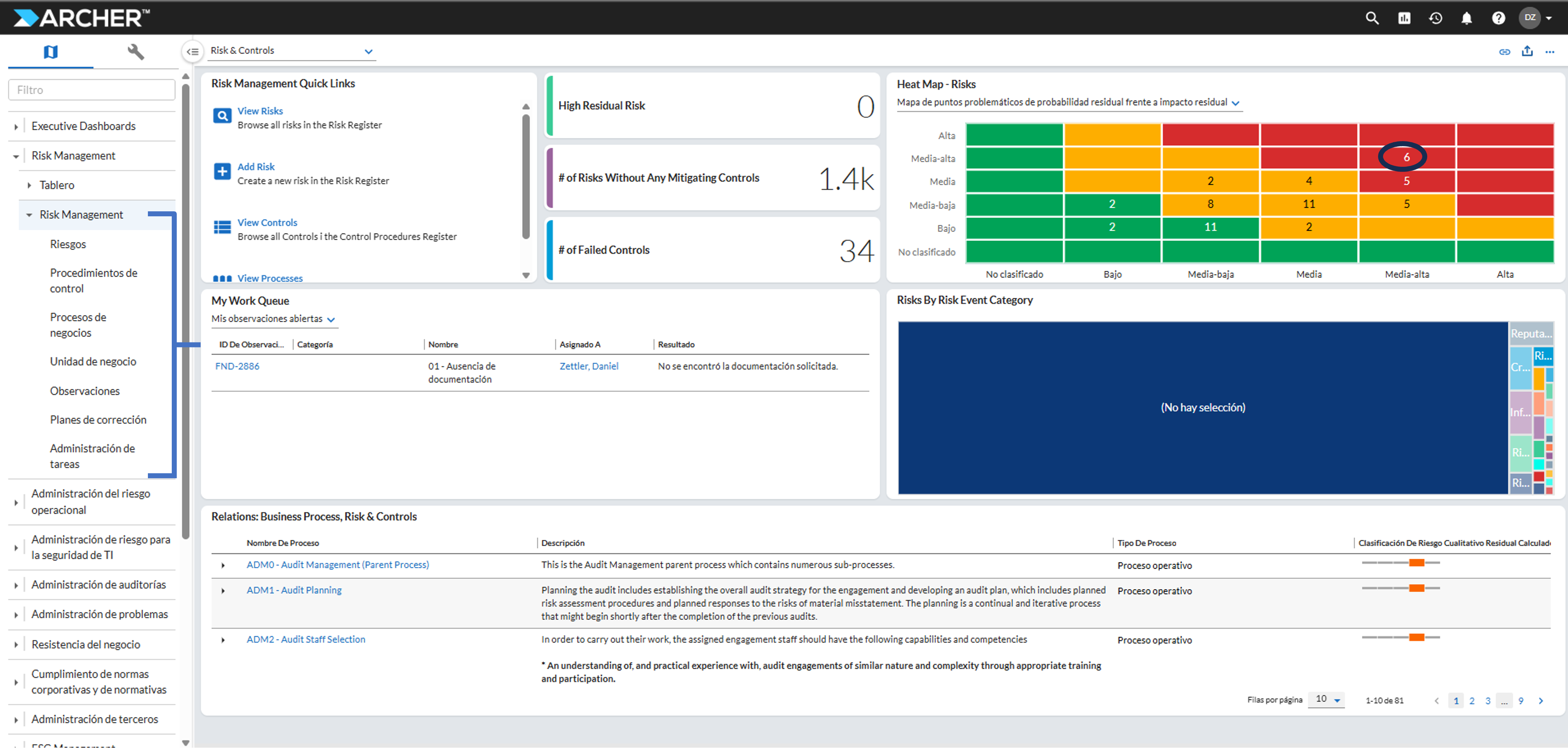
Task: Click the Filtro input field
Action: [x=91, y=90]
